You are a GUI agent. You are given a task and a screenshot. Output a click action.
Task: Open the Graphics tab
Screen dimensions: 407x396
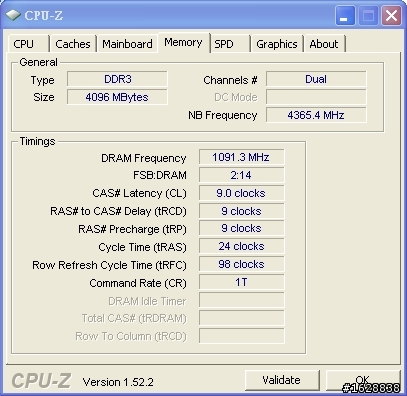[277, 44]
